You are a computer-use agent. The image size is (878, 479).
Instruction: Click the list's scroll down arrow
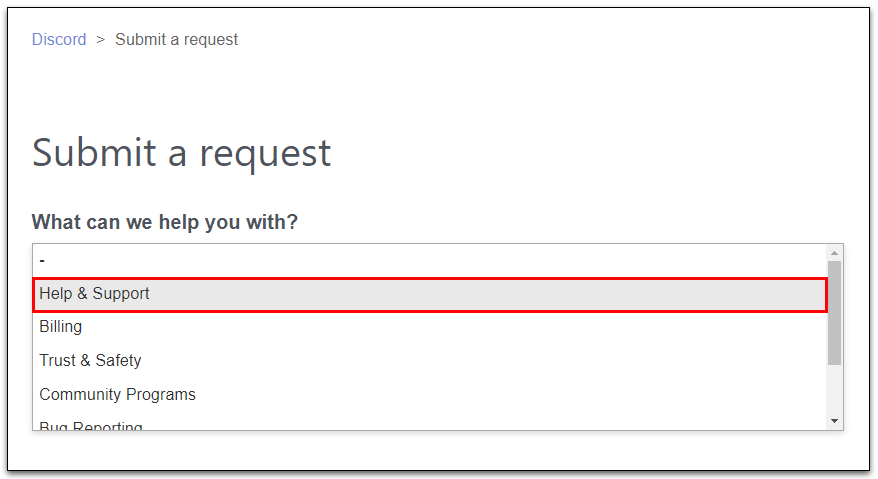pos(835,422)
